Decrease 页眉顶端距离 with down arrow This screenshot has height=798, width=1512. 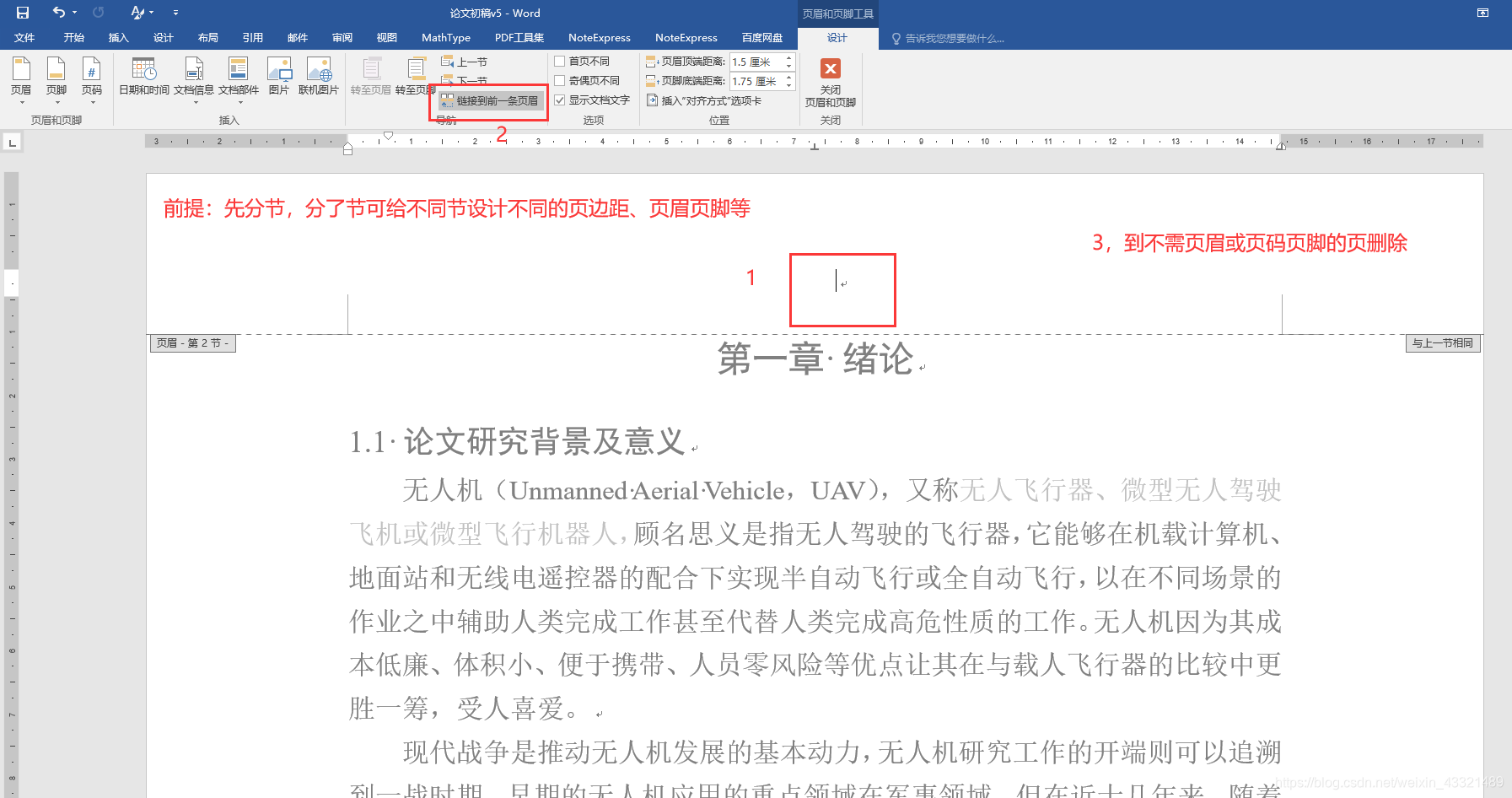click(x=789, y=66)
